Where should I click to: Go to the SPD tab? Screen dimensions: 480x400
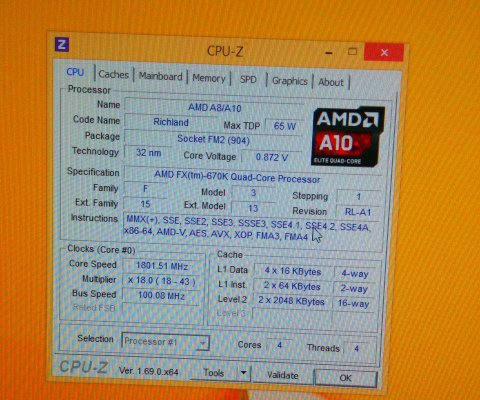(248, 80)
